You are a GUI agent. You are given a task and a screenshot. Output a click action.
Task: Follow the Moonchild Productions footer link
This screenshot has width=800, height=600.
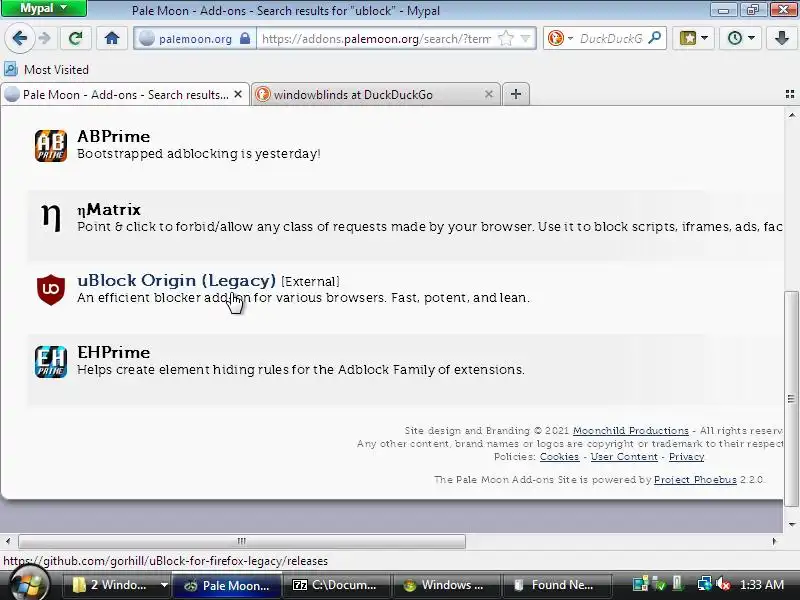coord(631,431)
